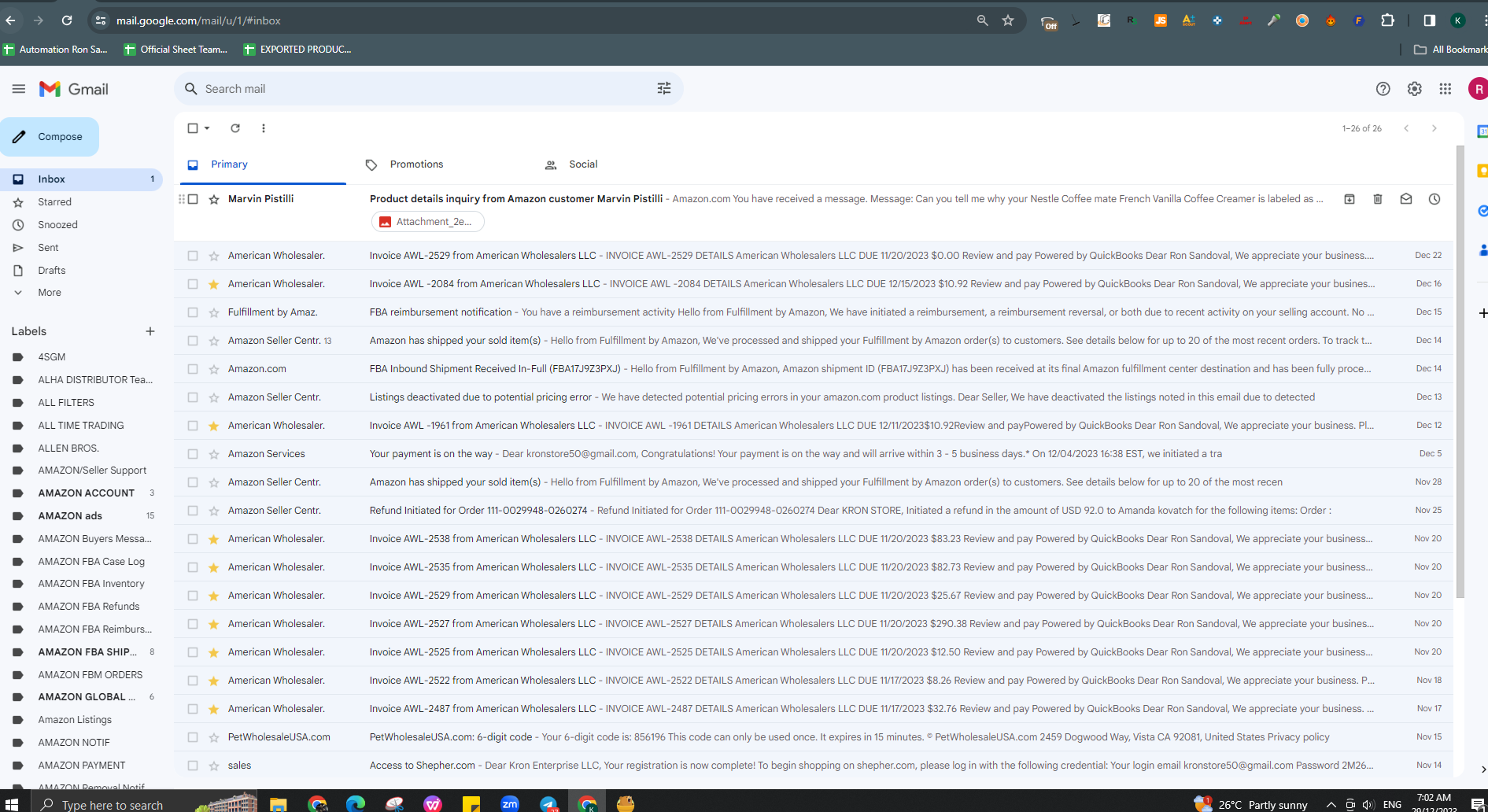The width and height of the screenshot is (1488, 812).
Task: Open AMAZON FBA Refunds label
Action: 89,607
